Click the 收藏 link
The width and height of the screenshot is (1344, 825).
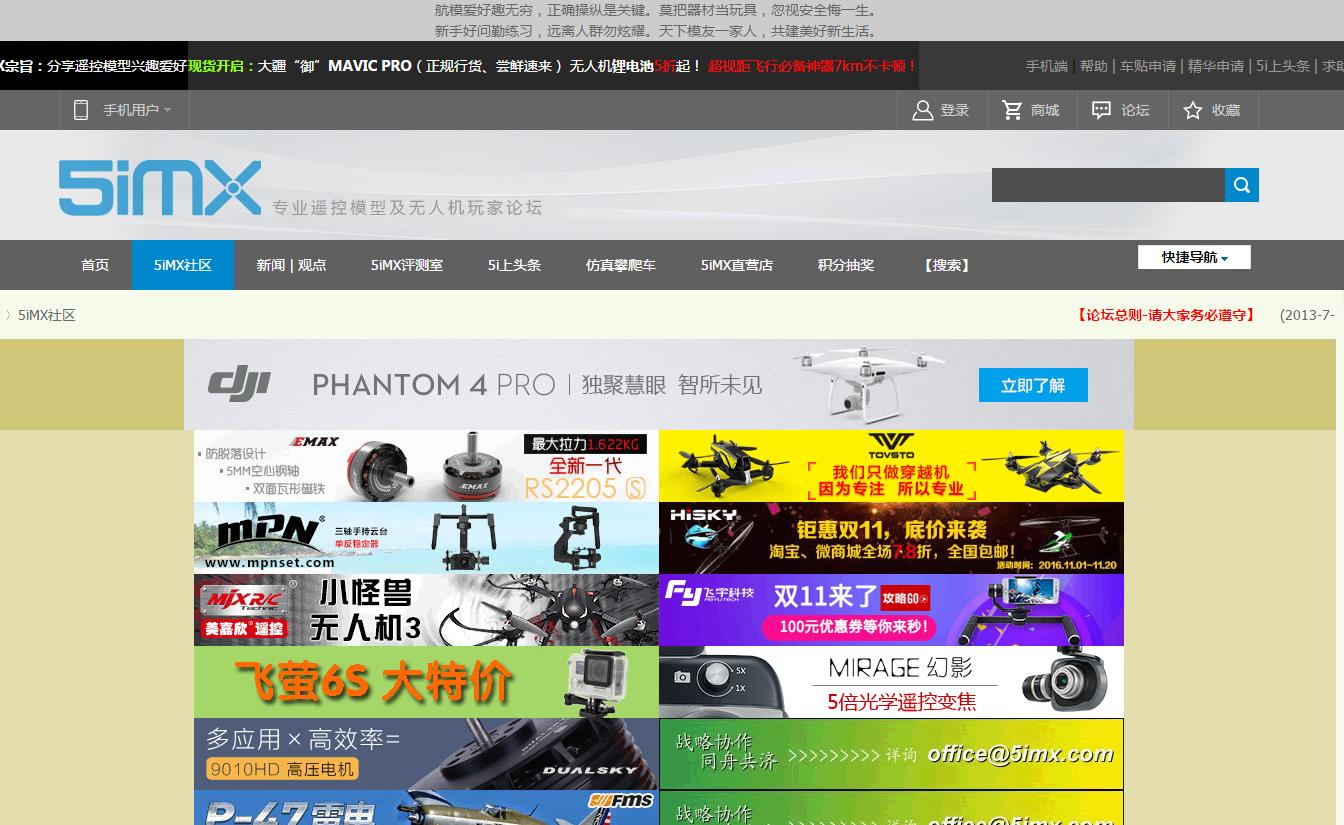pos(1226,110)
